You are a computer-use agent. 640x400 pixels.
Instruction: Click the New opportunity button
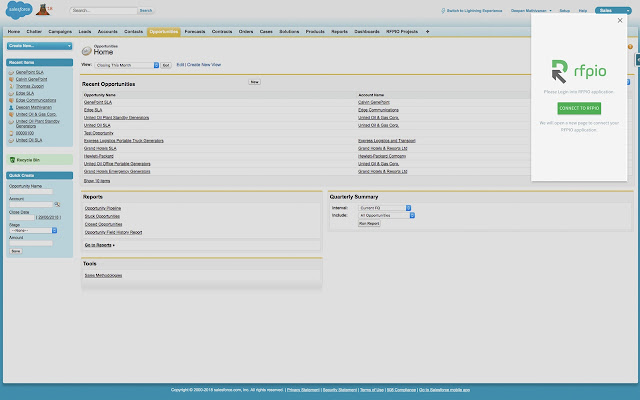[254, 82]
